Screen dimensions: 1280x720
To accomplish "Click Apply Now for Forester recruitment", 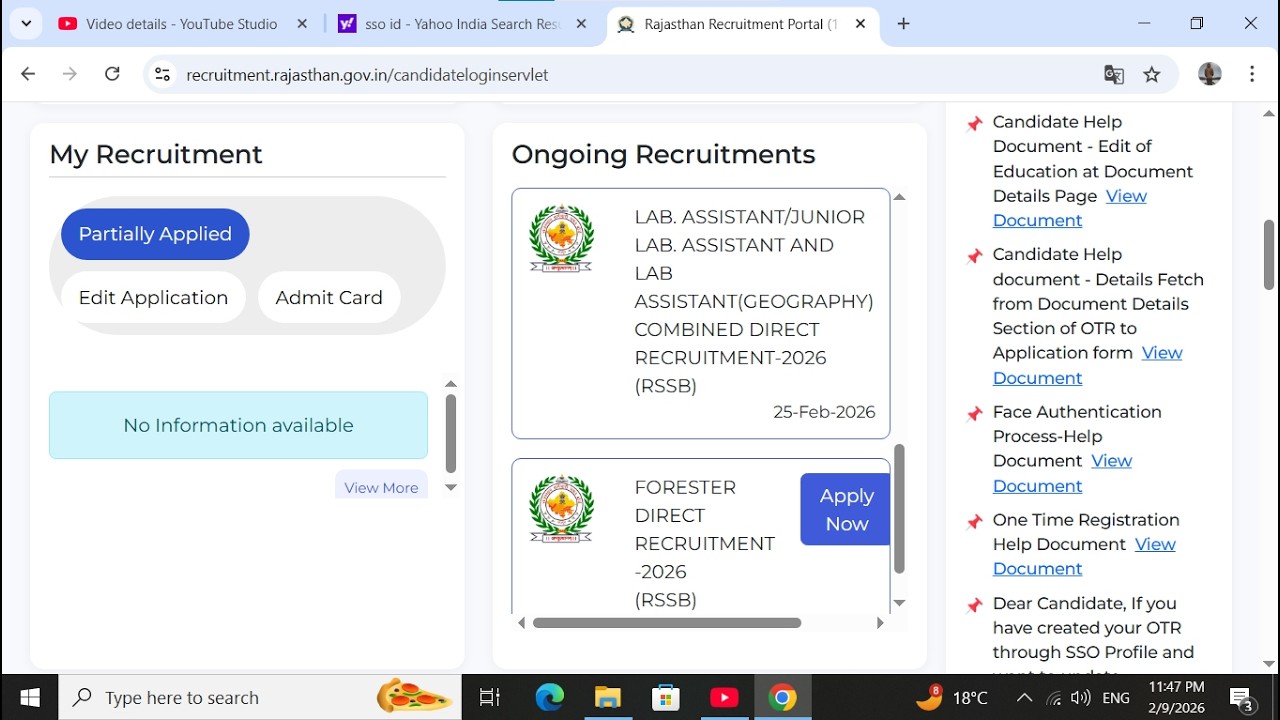I will (846, 509).
